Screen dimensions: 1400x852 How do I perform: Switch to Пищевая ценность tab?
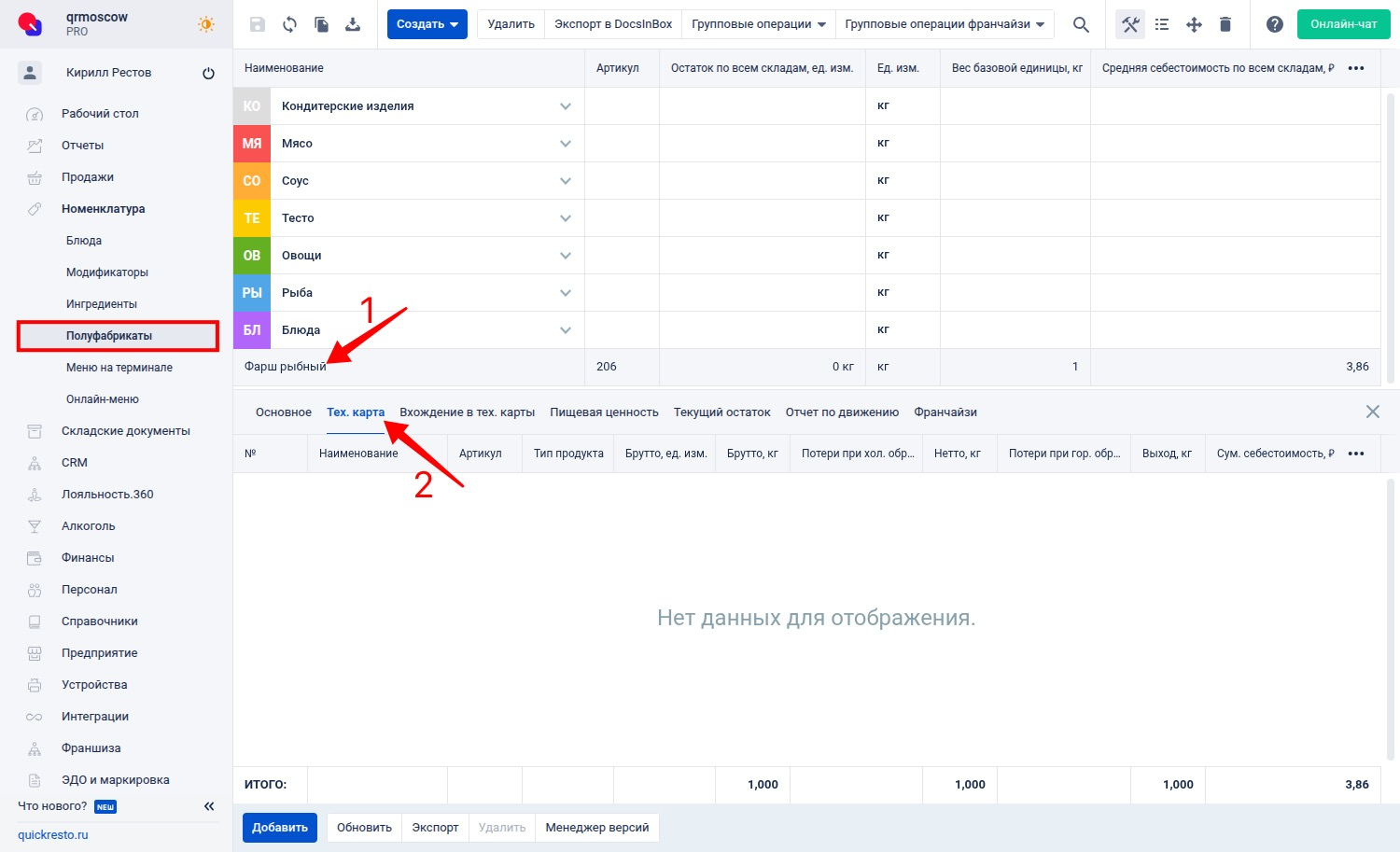click(x=604, y=412)
